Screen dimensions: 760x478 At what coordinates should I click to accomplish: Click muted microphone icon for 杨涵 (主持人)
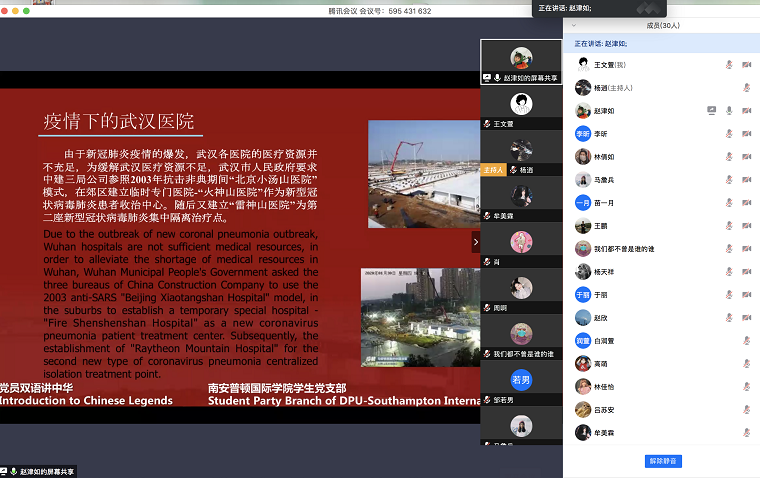click(x=746, y=87)
